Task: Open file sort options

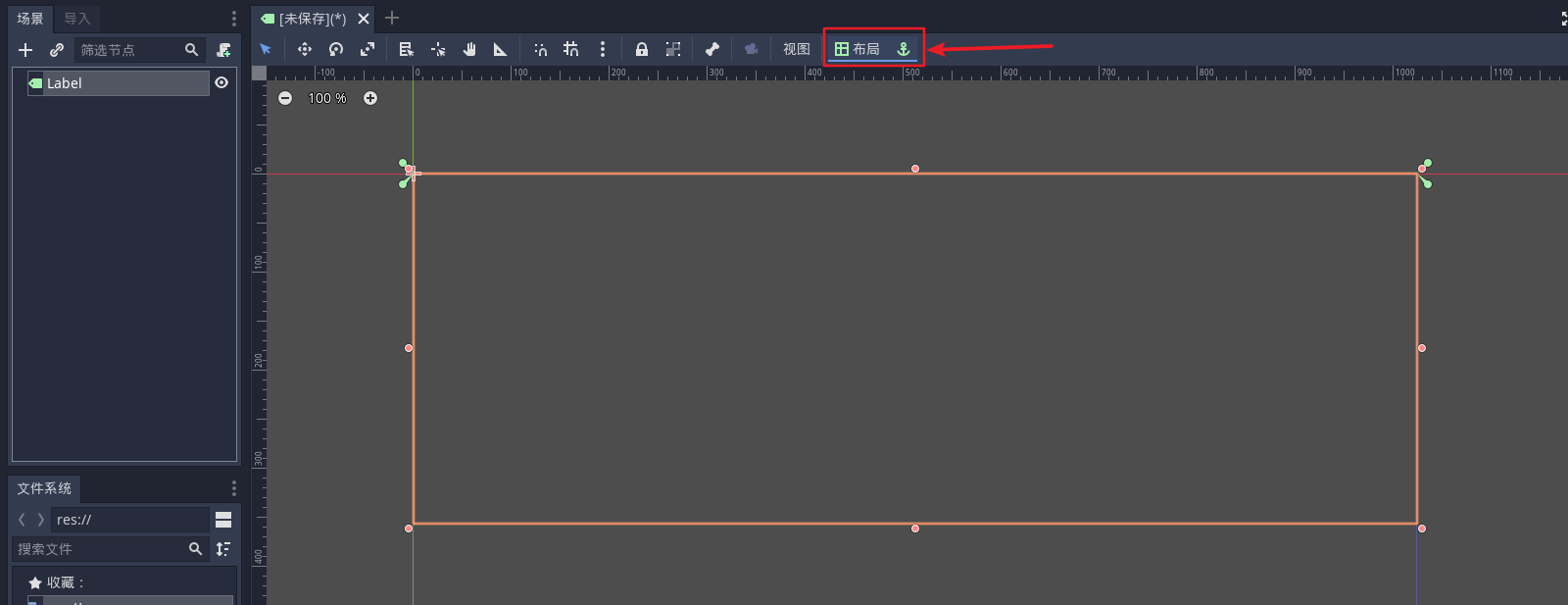Action: click(x=223, y=549)
